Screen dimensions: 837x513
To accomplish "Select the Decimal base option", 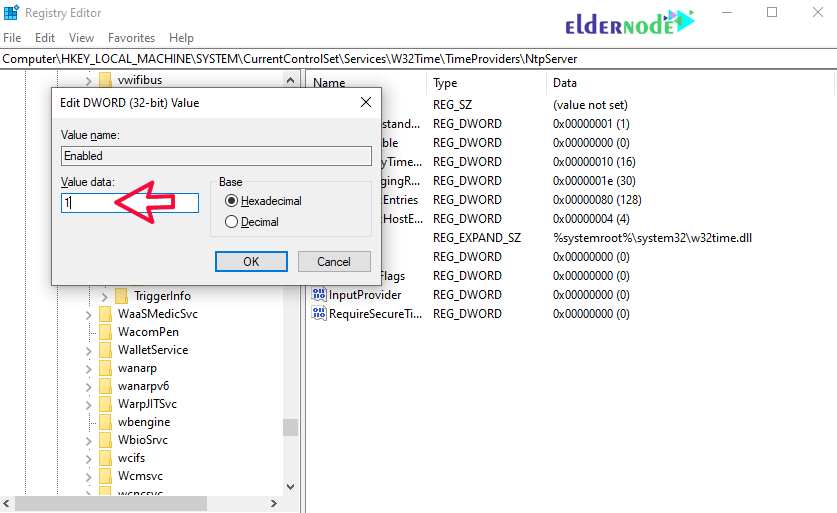I will [x=232, y=222].
